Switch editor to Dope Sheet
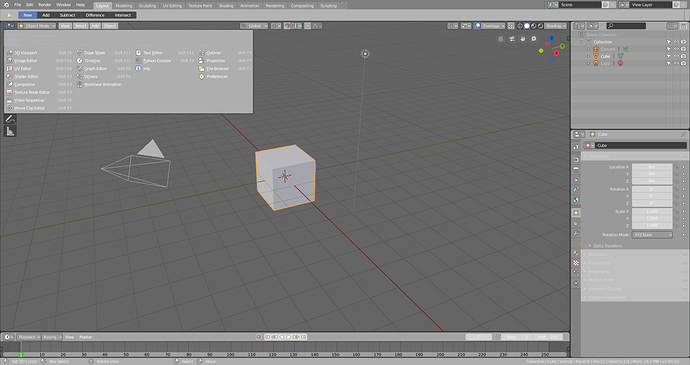Screen dimensions: 690x365 [x=104, y=53]
